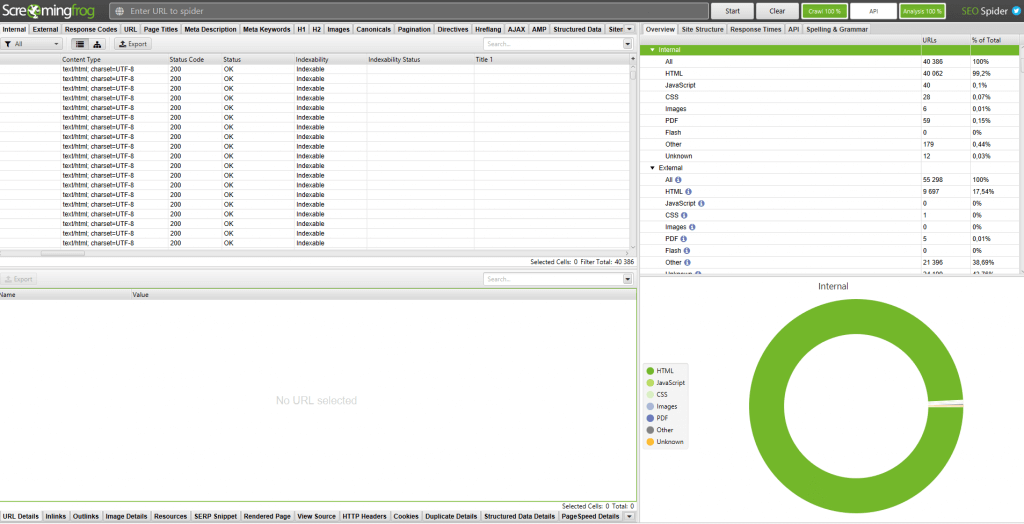Click the Export button in top toolbar
Image resolution: width=1024 pixels, height=524 pixels.
132,44
